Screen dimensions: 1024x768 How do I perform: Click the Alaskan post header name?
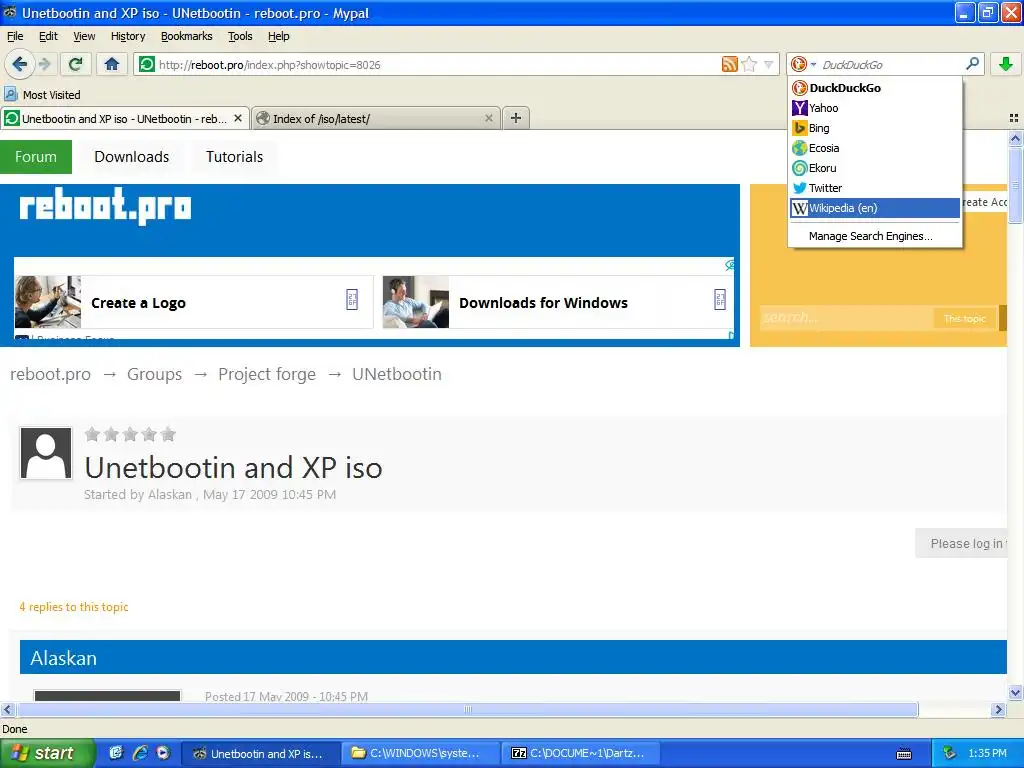(x=63, y=658)
